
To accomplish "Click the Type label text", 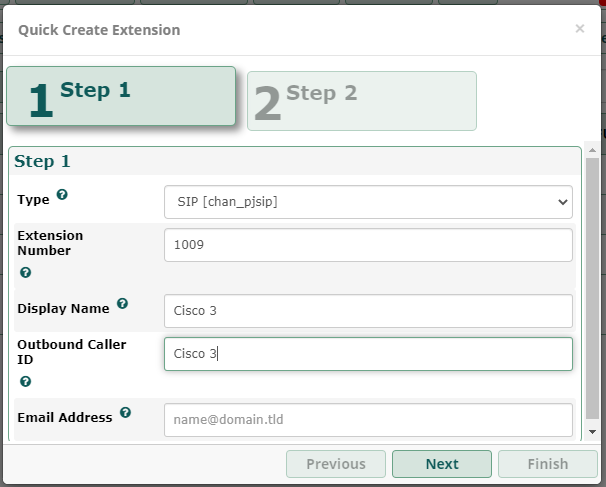I will pos(33,199).
